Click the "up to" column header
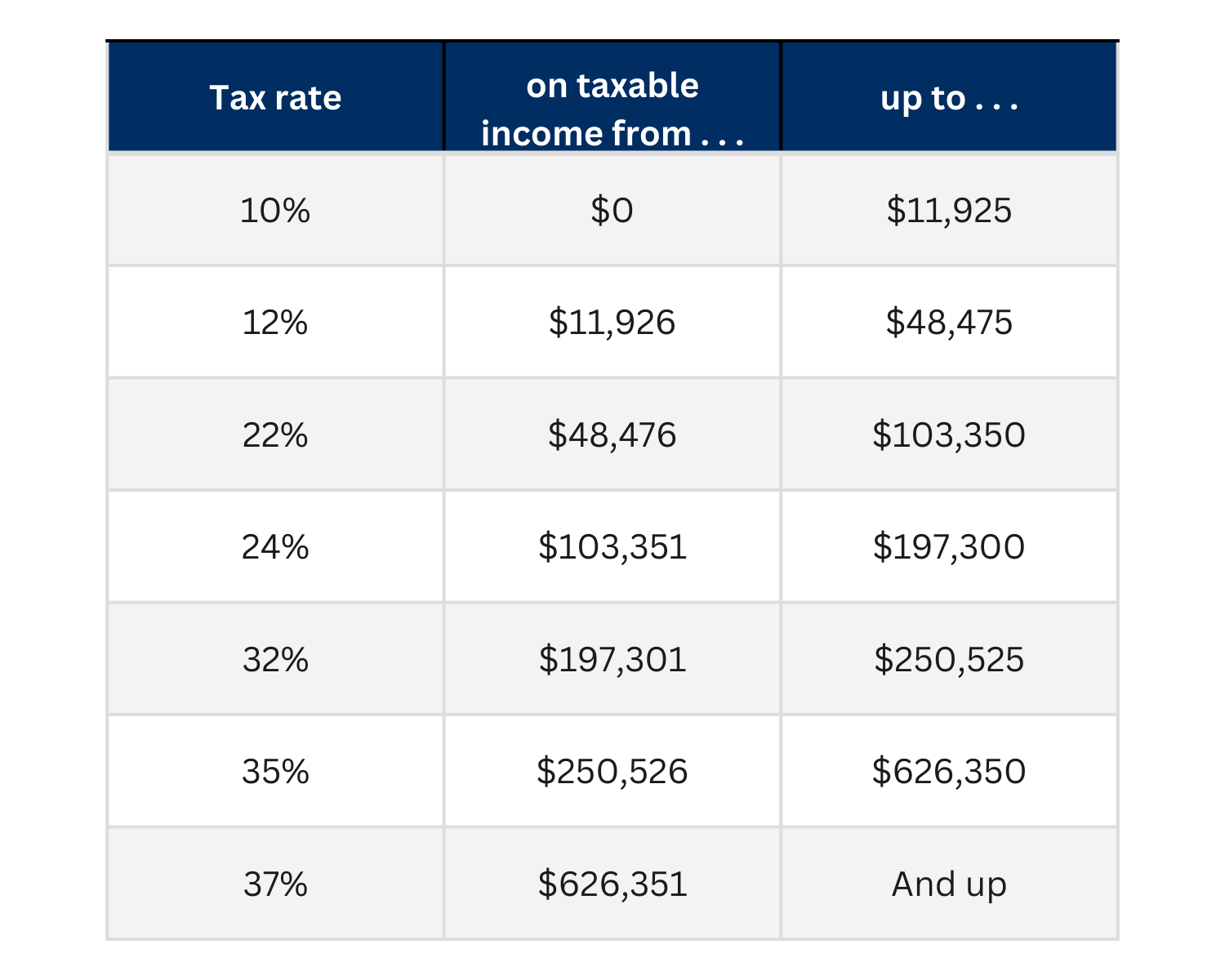The image size is (1225, 980). click(949, 98)
